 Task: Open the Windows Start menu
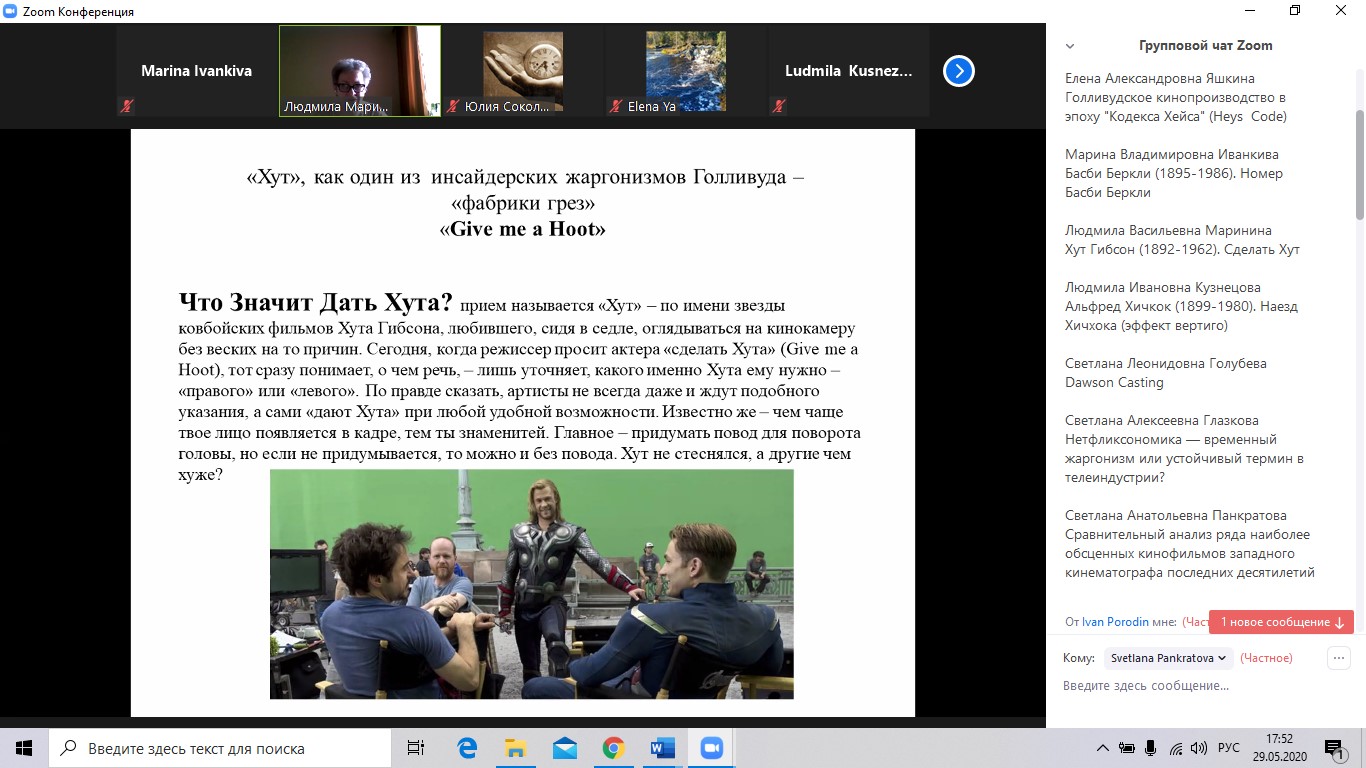click(24, 748)
